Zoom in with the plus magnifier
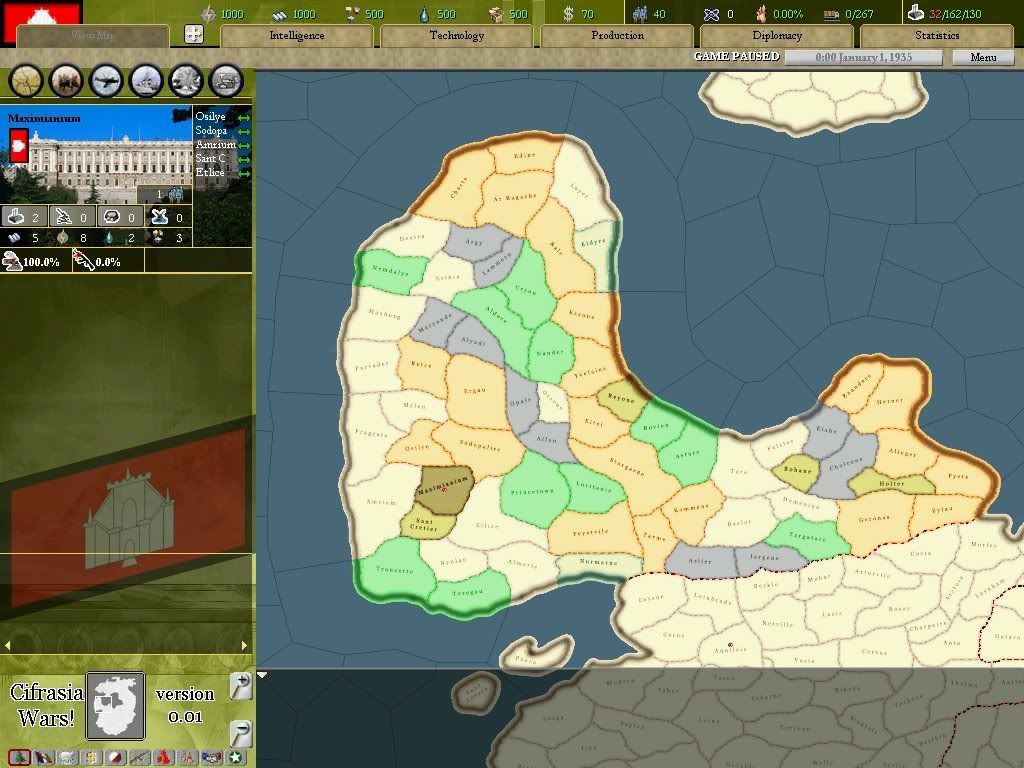The height and width of the screenshot is (768, 1024). tap(240, 686)
